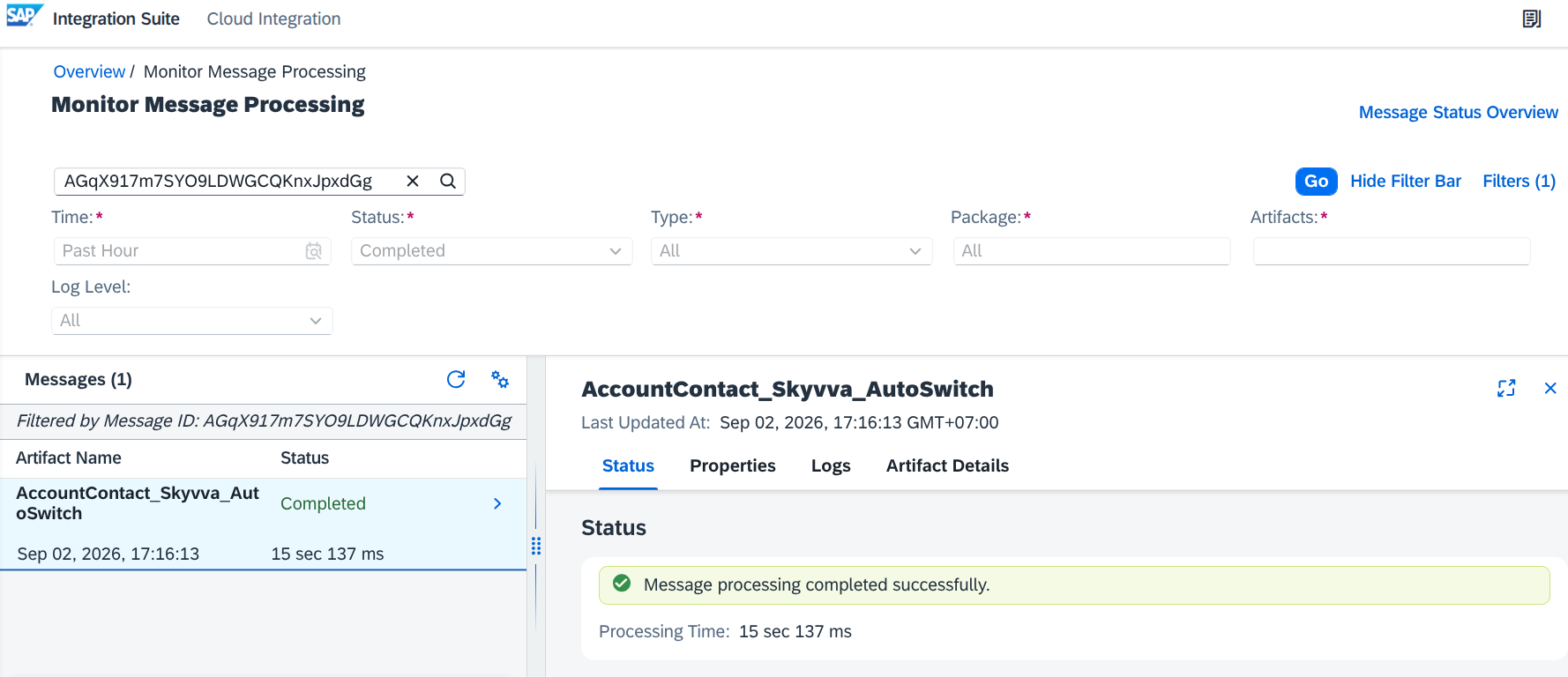Click Cloud Integration in the header

click(273, 19)
